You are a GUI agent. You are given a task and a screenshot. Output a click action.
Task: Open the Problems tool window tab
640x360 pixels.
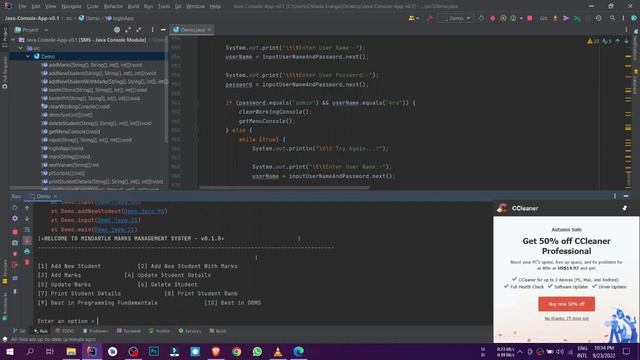pyautogui.click(x=95, y=331)
